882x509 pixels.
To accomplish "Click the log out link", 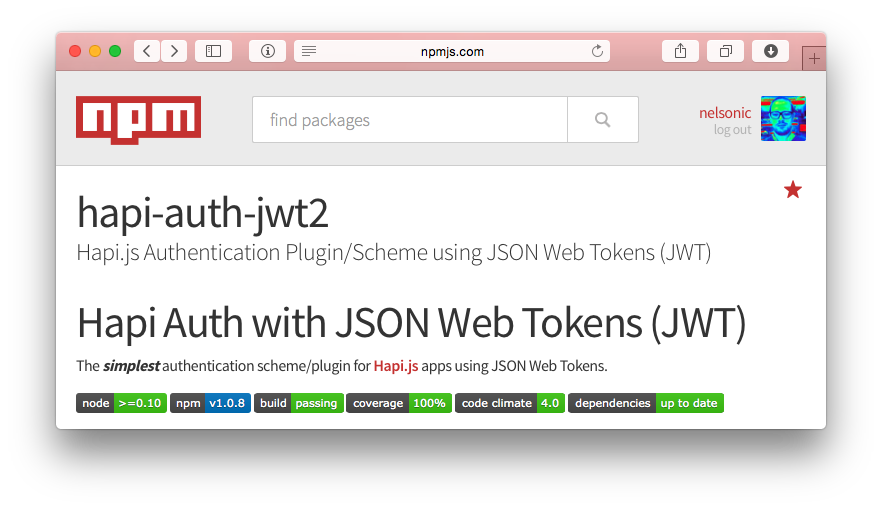I will [732, 130].
